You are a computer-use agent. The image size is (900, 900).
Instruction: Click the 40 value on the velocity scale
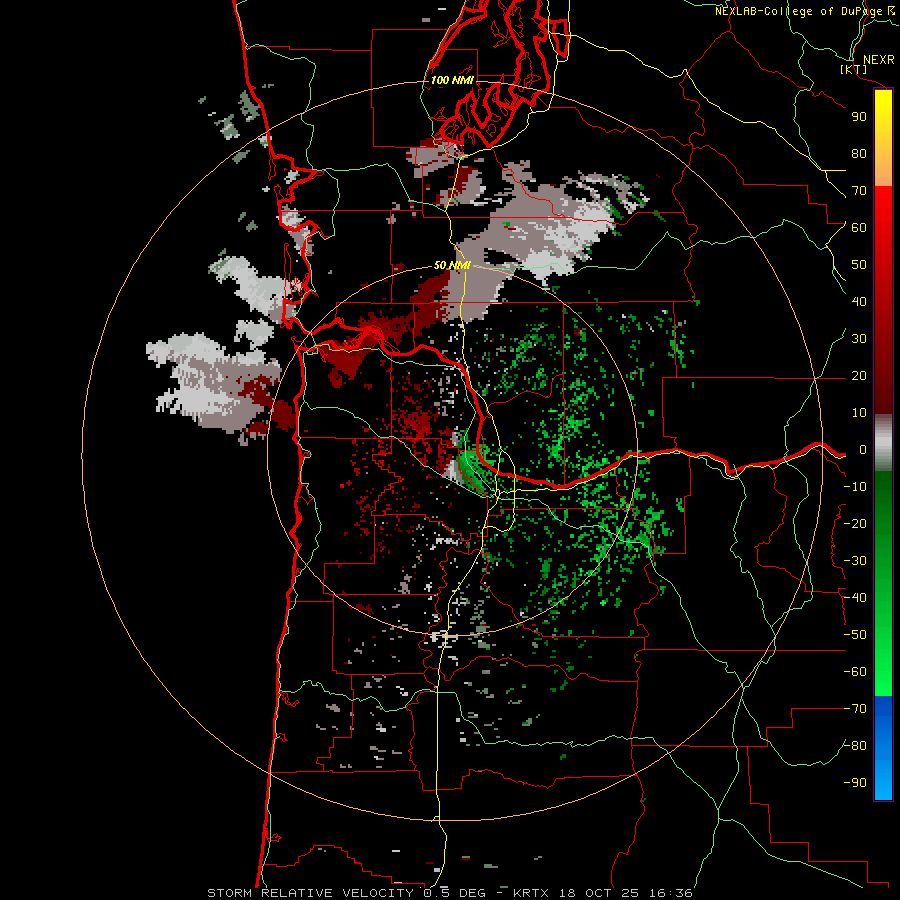click(x=859, y=302)
